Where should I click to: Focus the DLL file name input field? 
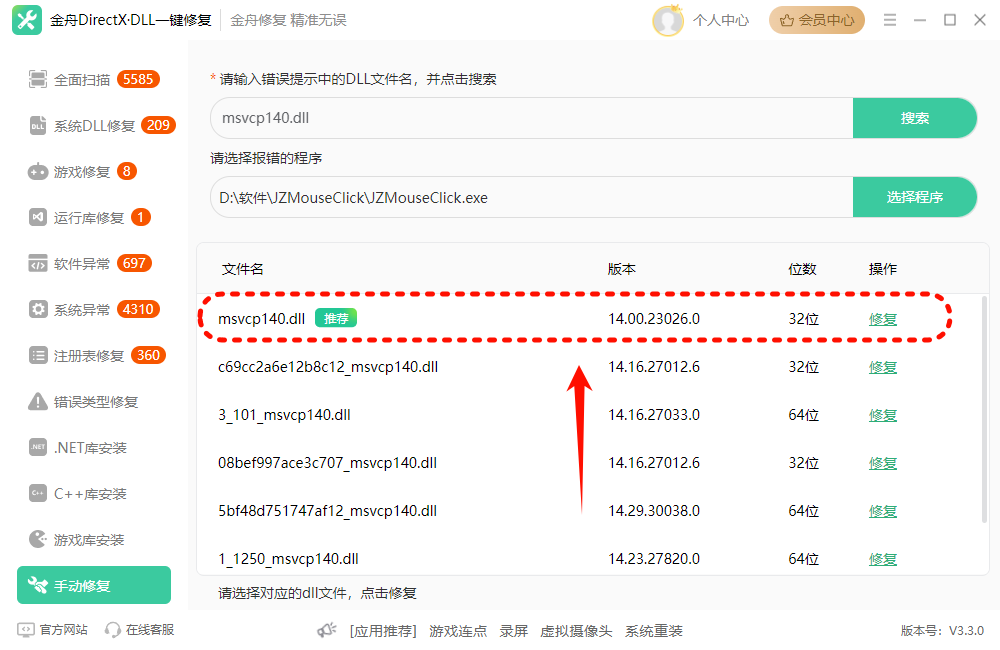click(x=532, y=118)
